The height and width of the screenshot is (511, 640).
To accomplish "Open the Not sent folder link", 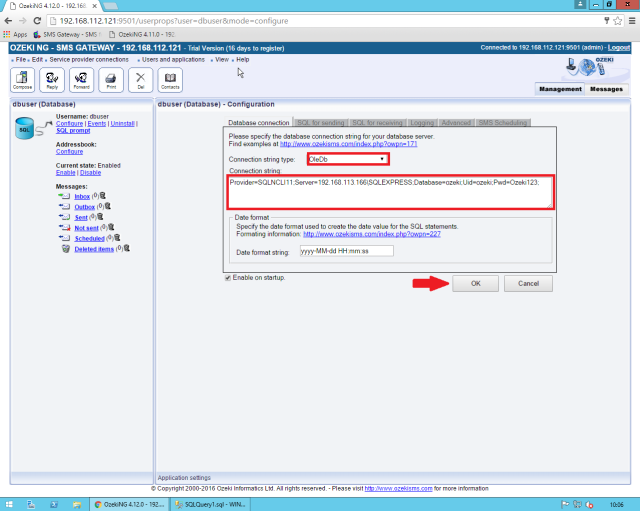I will coord(86,228).
